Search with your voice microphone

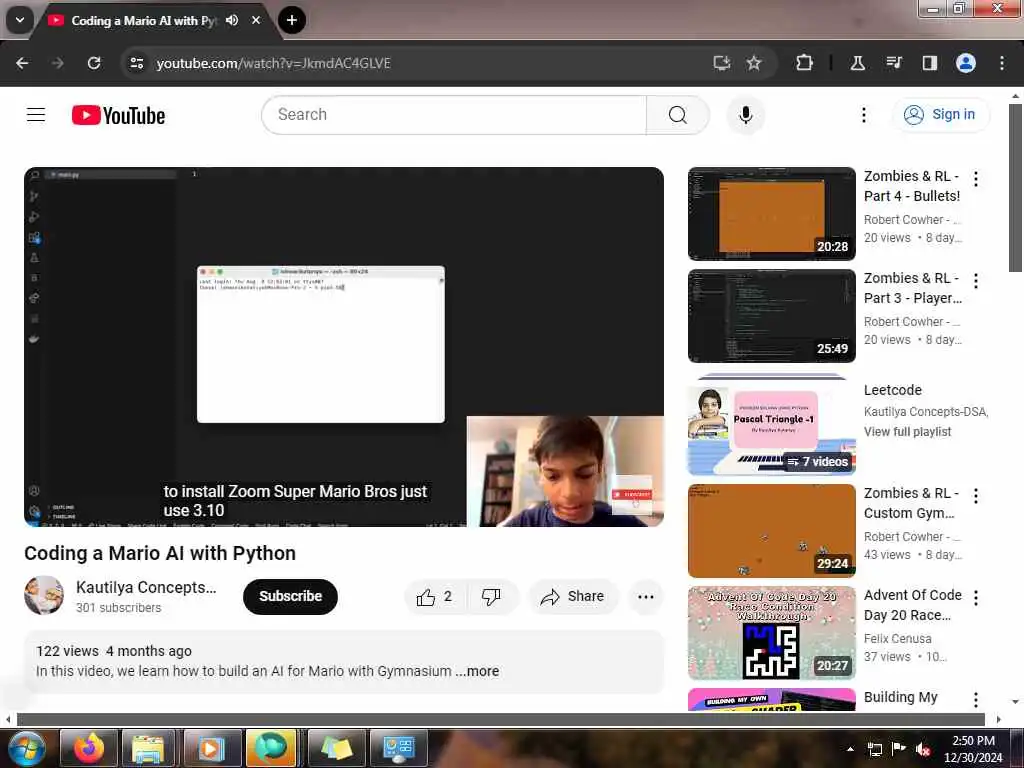(745, 115)
